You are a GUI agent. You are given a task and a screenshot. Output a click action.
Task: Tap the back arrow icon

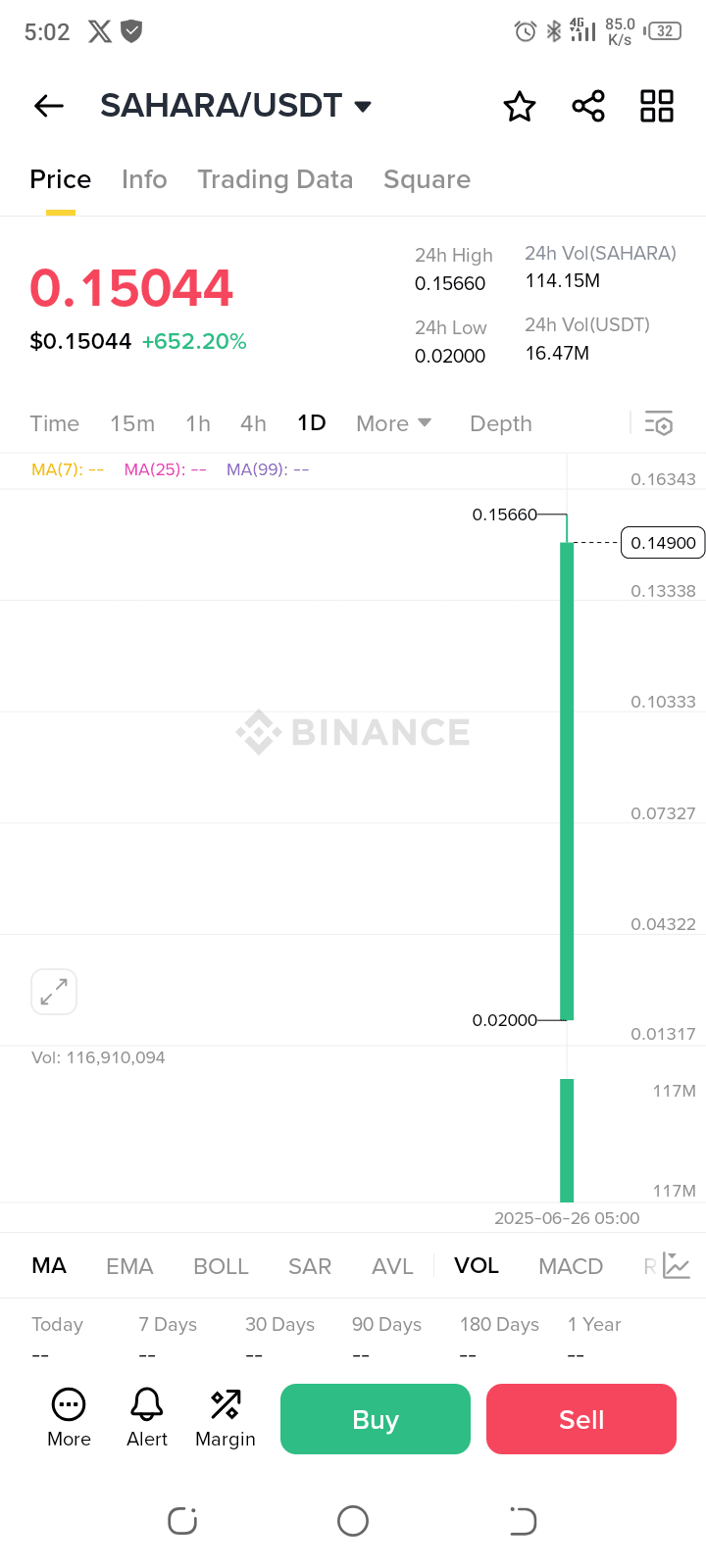coord(49,106)
